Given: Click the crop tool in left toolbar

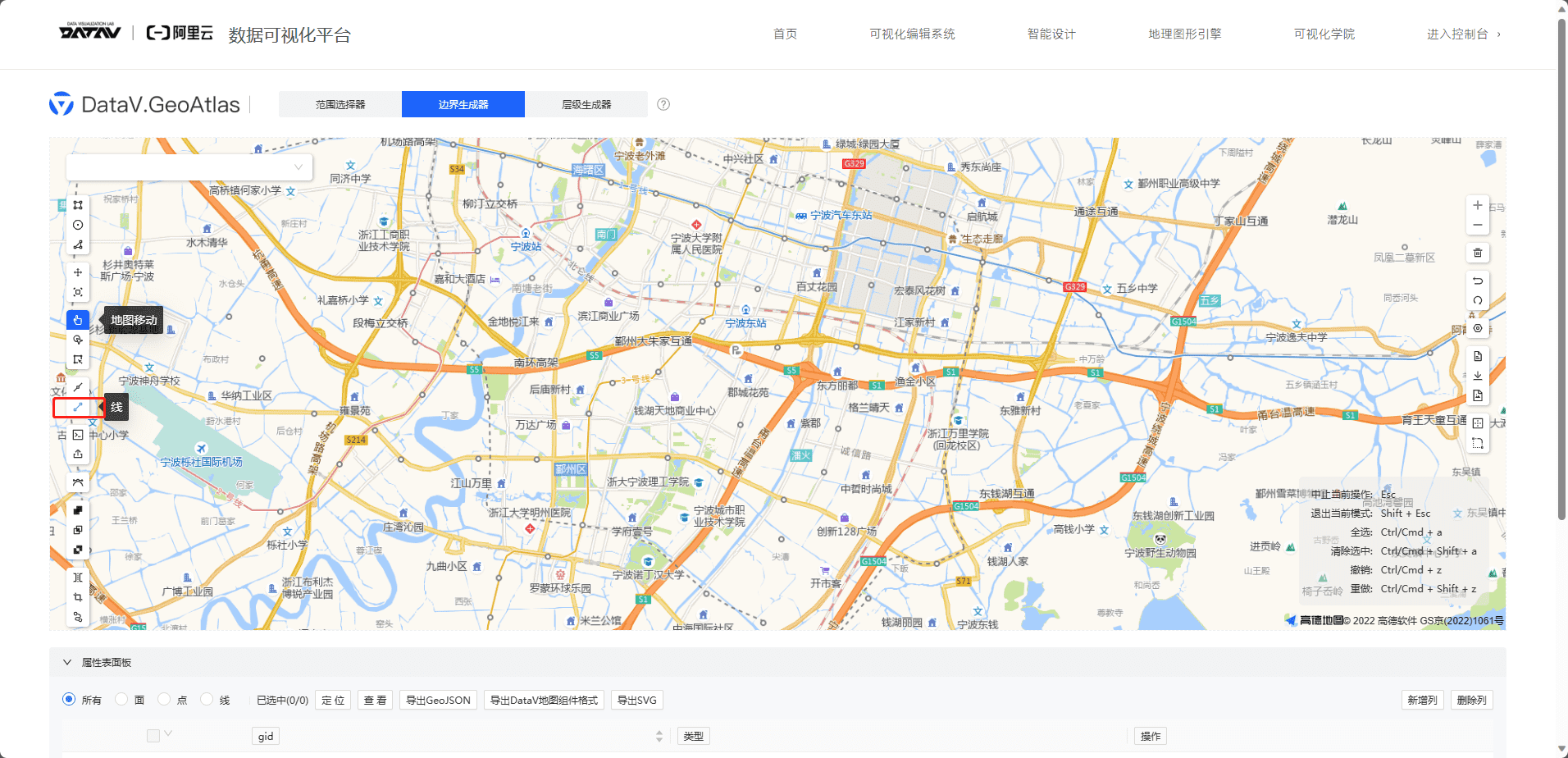Looking at the screenshot, I should [x=78, y=597].
